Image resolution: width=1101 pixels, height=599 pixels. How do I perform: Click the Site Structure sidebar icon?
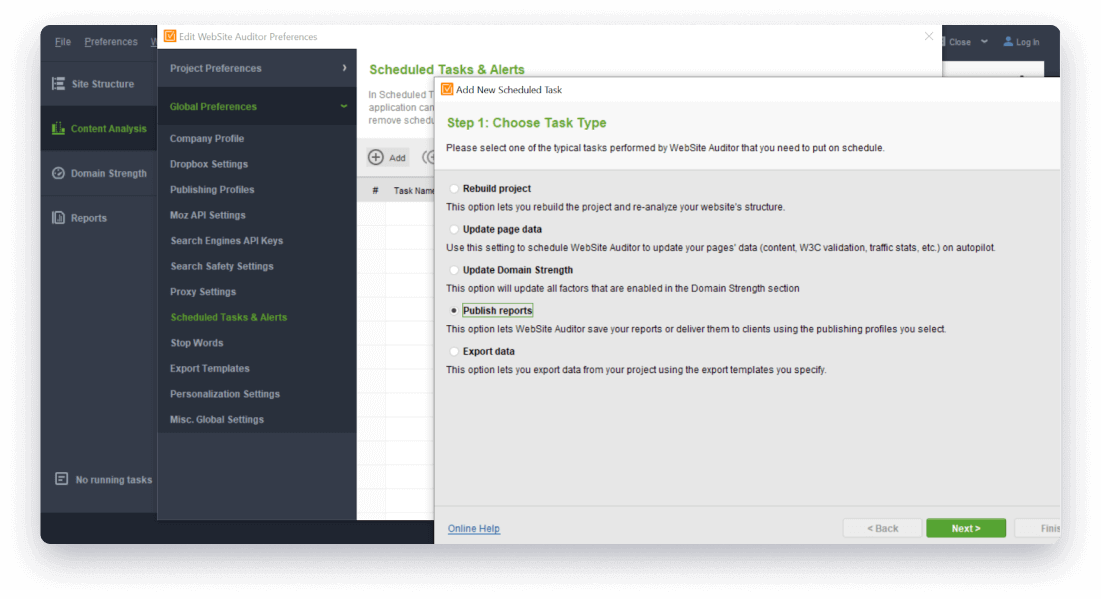pos(59,84)
